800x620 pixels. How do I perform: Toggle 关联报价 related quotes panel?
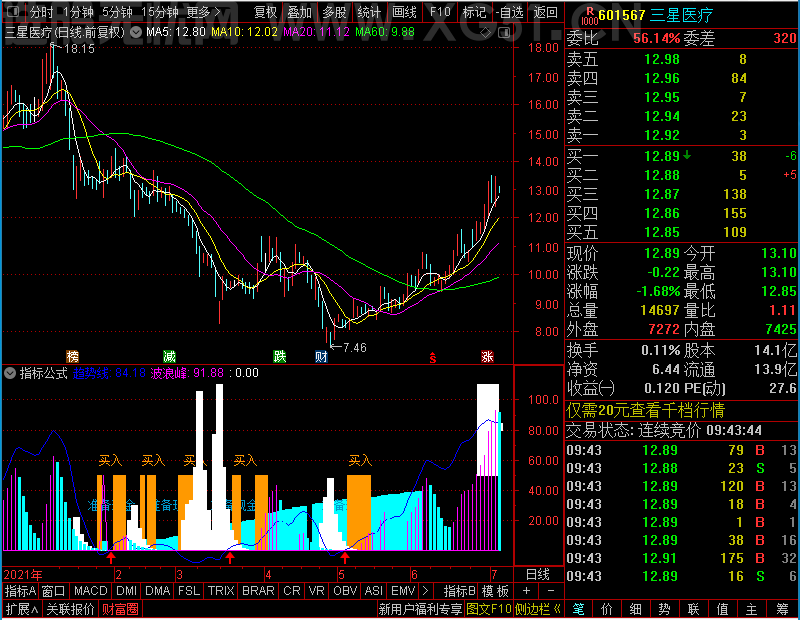(x=70, y=609)
